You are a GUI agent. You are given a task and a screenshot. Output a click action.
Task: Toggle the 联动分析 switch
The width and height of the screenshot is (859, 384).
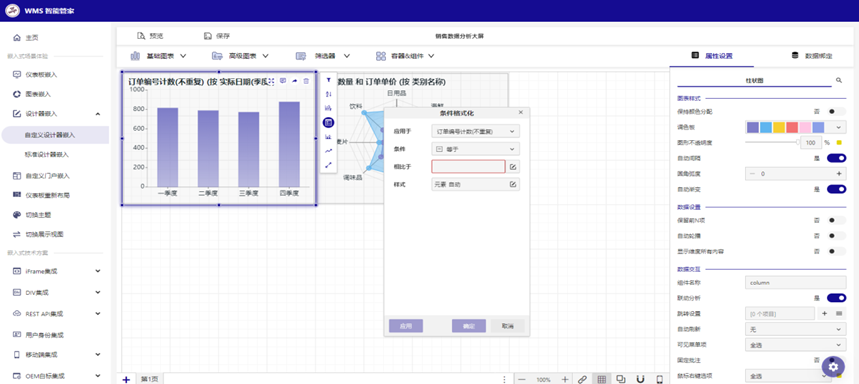[837, 298]
